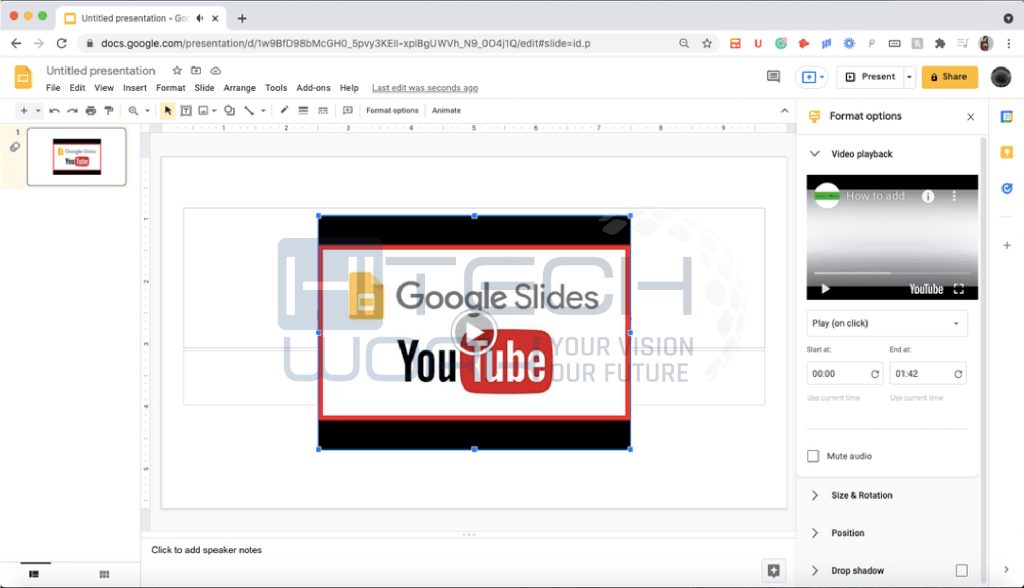Undo the last action

tap(55, 110)
